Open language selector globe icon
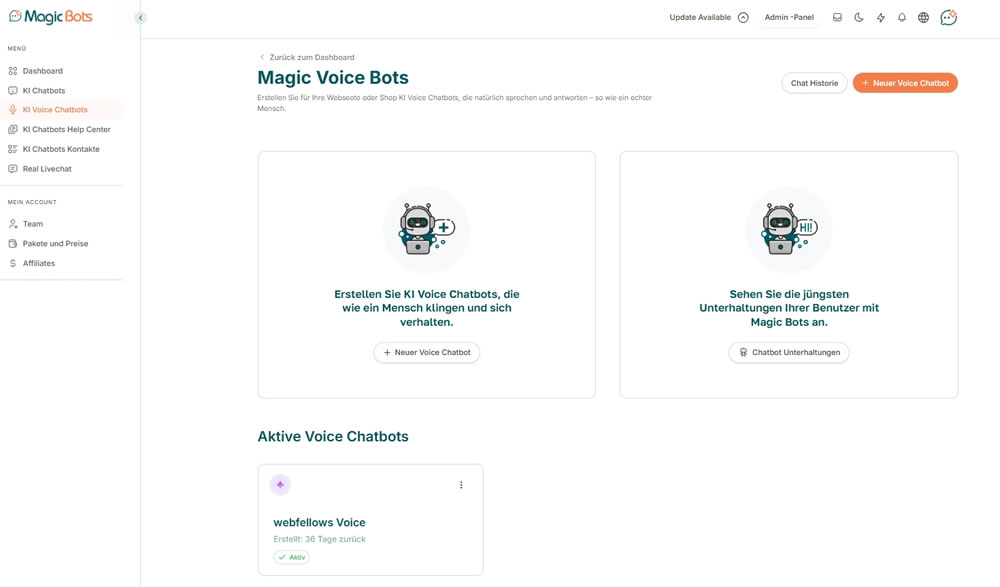The image size is (1000, 587). tap(923, 18)
